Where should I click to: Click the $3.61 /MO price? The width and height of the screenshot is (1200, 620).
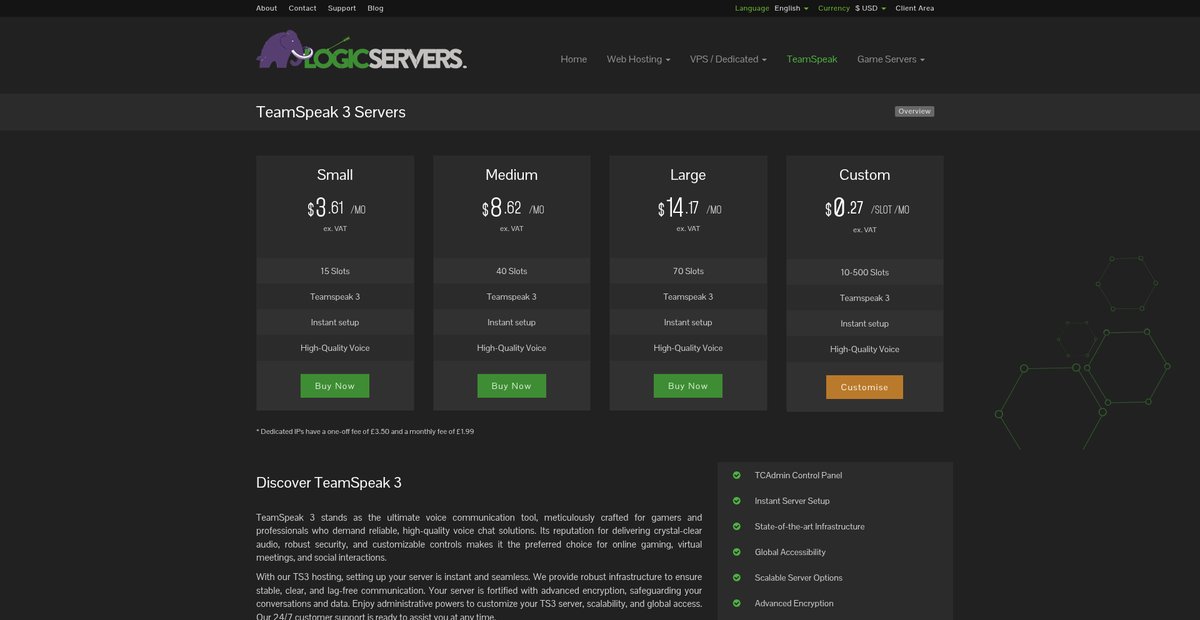[336, 208]
